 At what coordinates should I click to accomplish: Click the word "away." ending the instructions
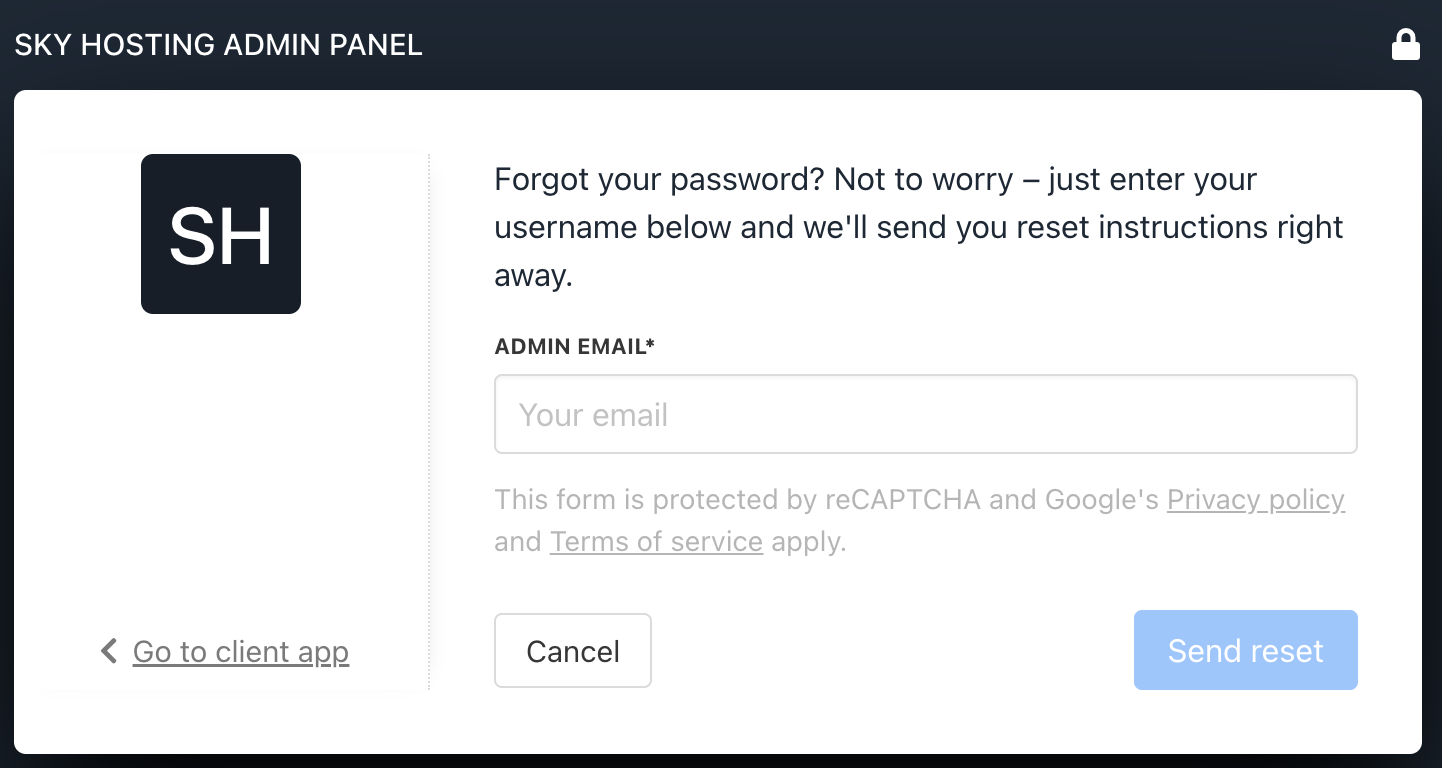pyautogui.click(x=533, y=275)
